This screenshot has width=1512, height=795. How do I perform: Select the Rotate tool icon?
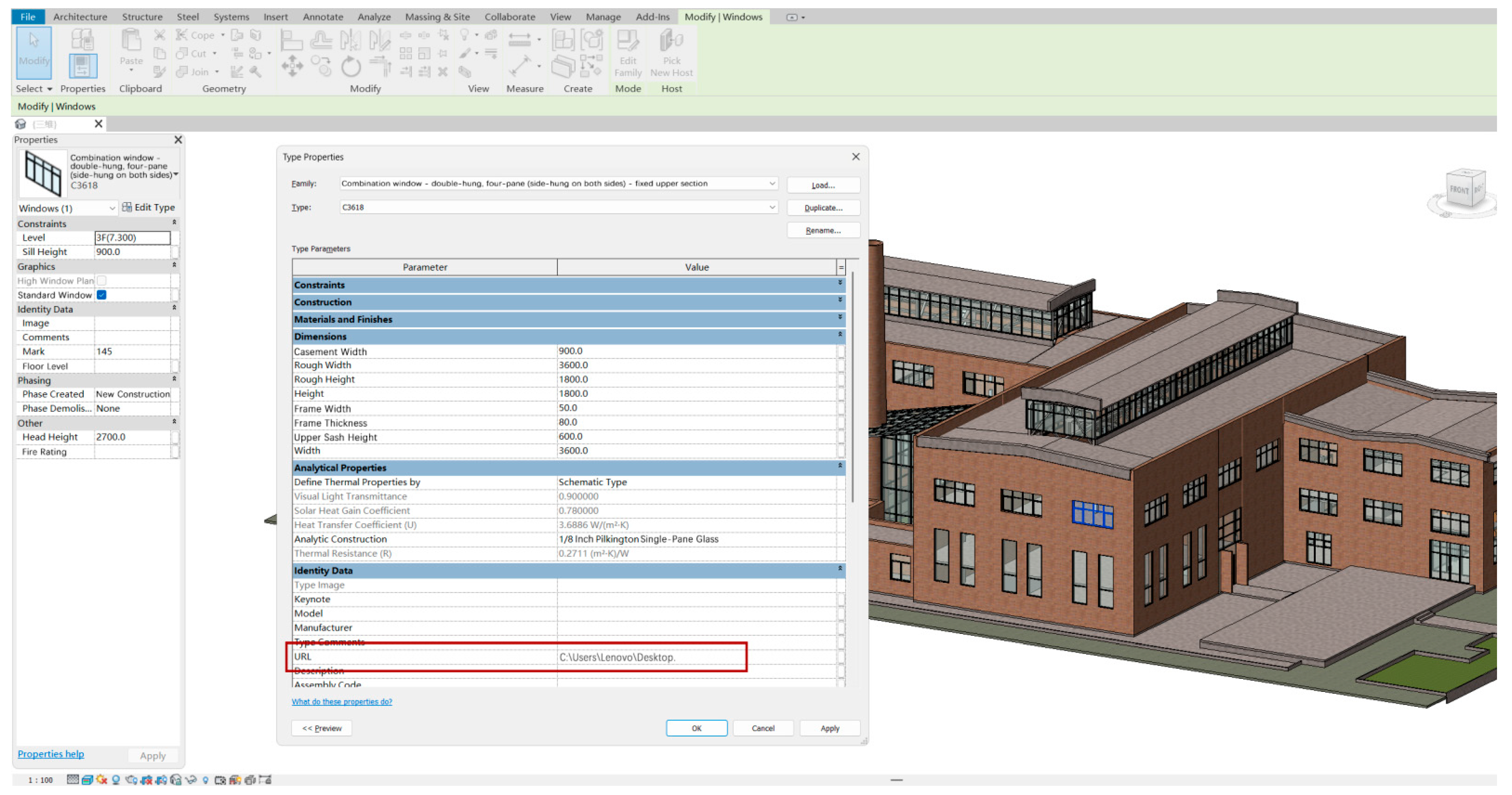[x=350, y=67]
